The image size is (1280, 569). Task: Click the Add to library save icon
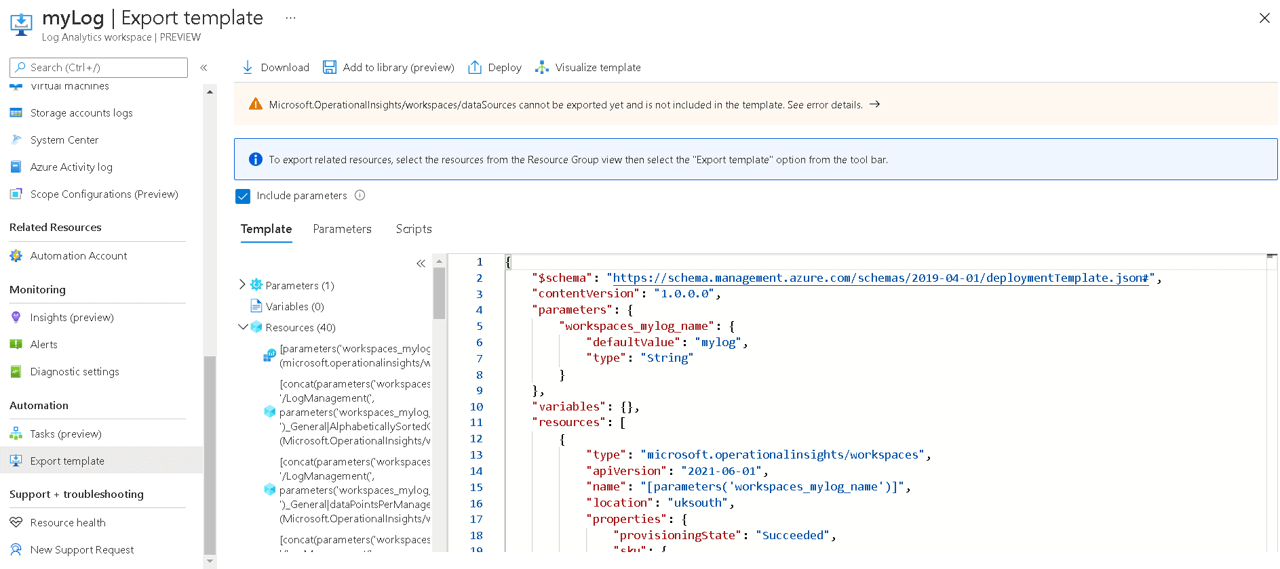(330, 67)
